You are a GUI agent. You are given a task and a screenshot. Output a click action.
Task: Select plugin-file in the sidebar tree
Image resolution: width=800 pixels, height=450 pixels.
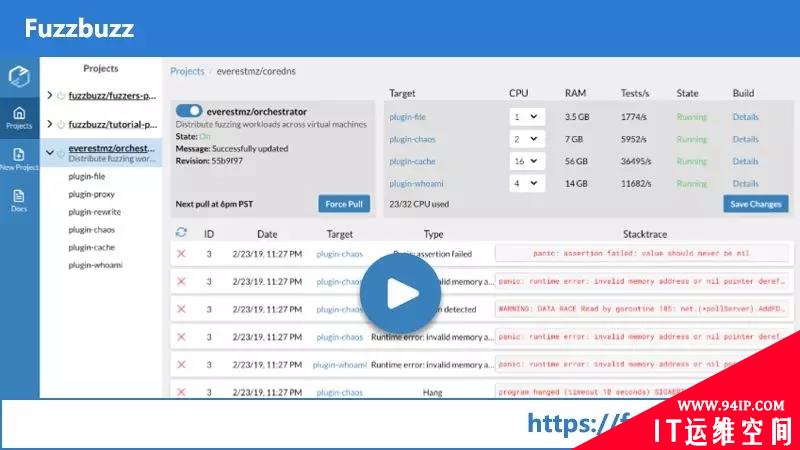87,176
